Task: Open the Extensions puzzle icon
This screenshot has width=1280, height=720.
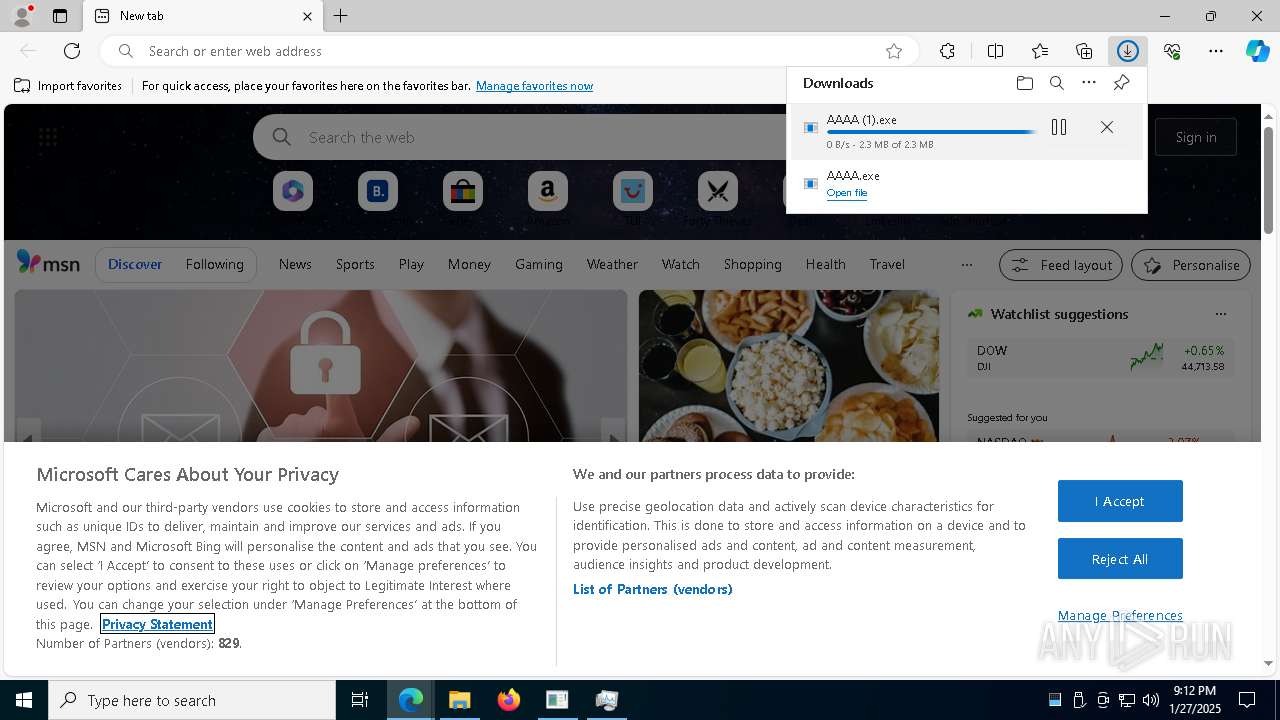Action: (x=947, y=51)
